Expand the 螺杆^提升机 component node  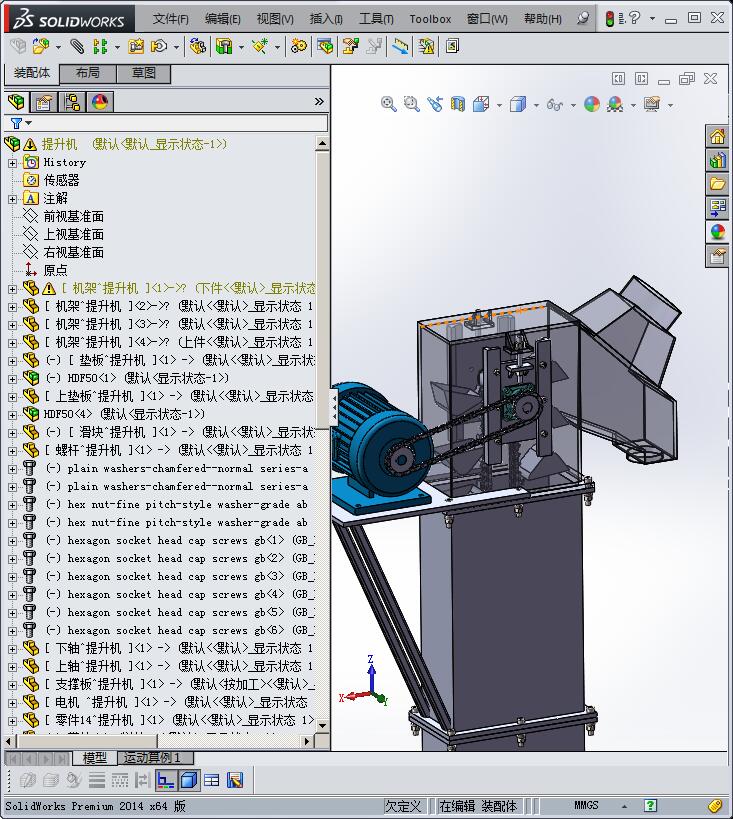tap(13, 451)
